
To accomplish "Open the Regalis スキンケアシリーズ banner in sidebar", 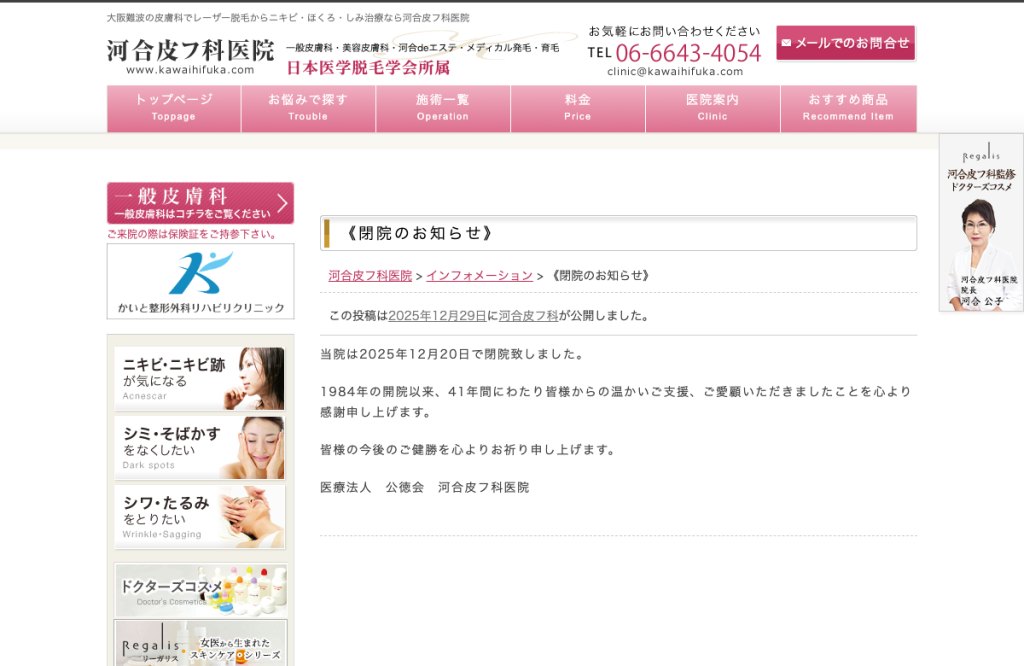I will (x=200, y=643).
